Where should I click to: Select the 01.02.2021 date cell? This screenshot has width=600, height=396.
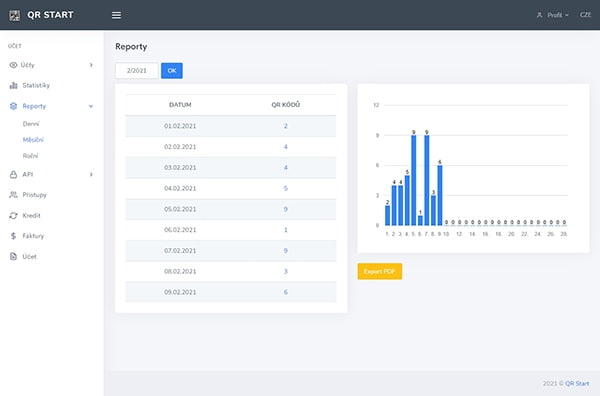(180, 126)
